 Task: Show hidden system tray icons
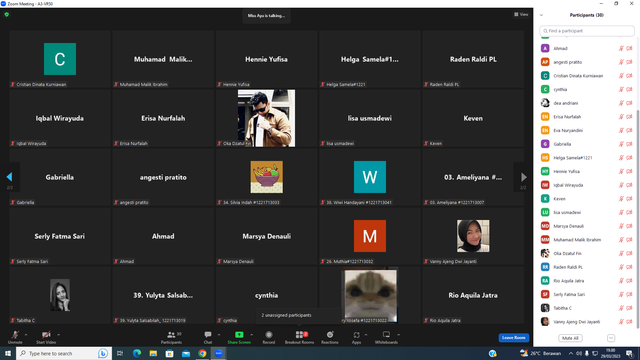point(571,353)
